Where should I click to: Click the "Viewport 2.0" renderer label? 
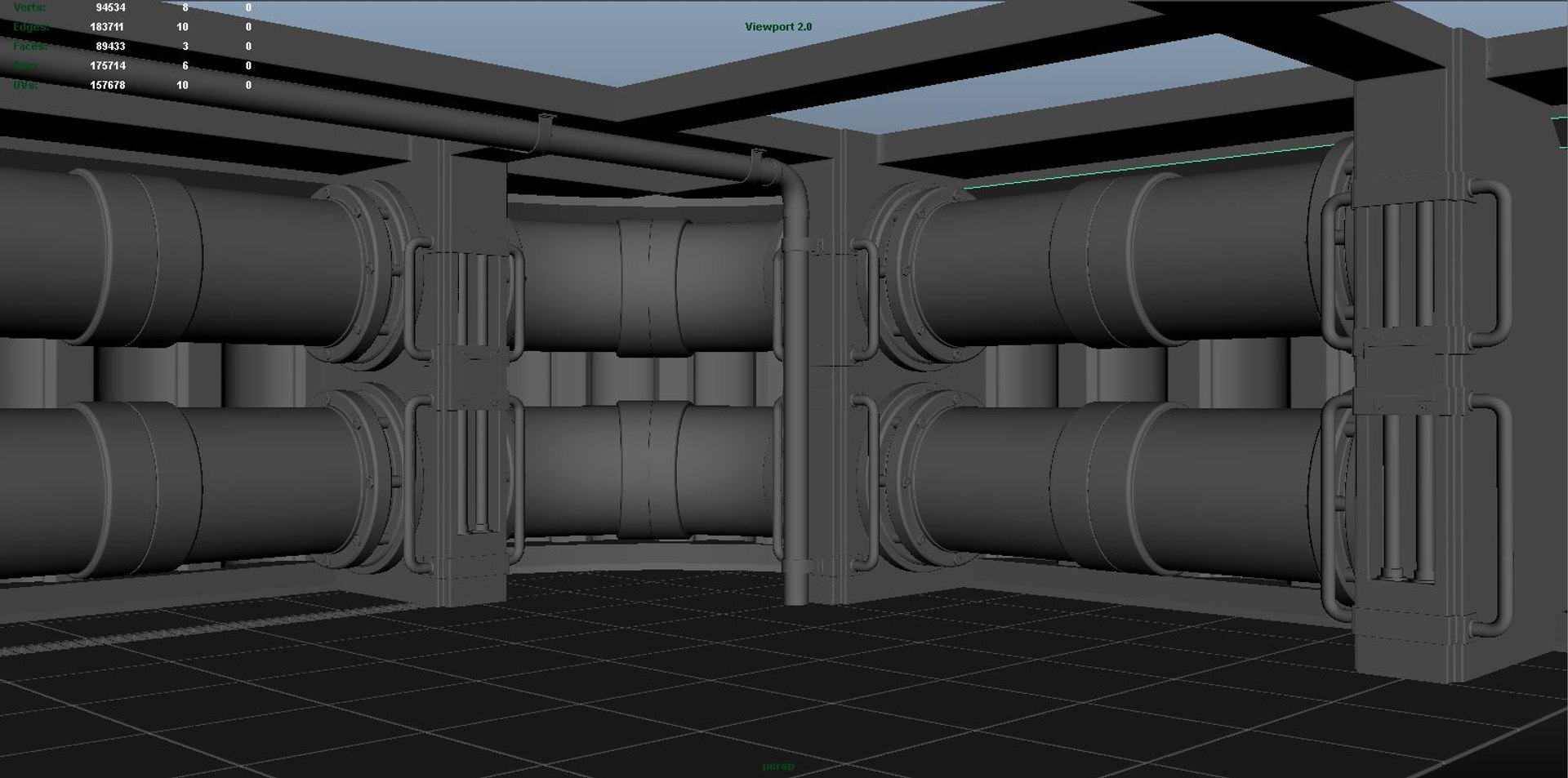pyautogui.click(x=778, y=27)
